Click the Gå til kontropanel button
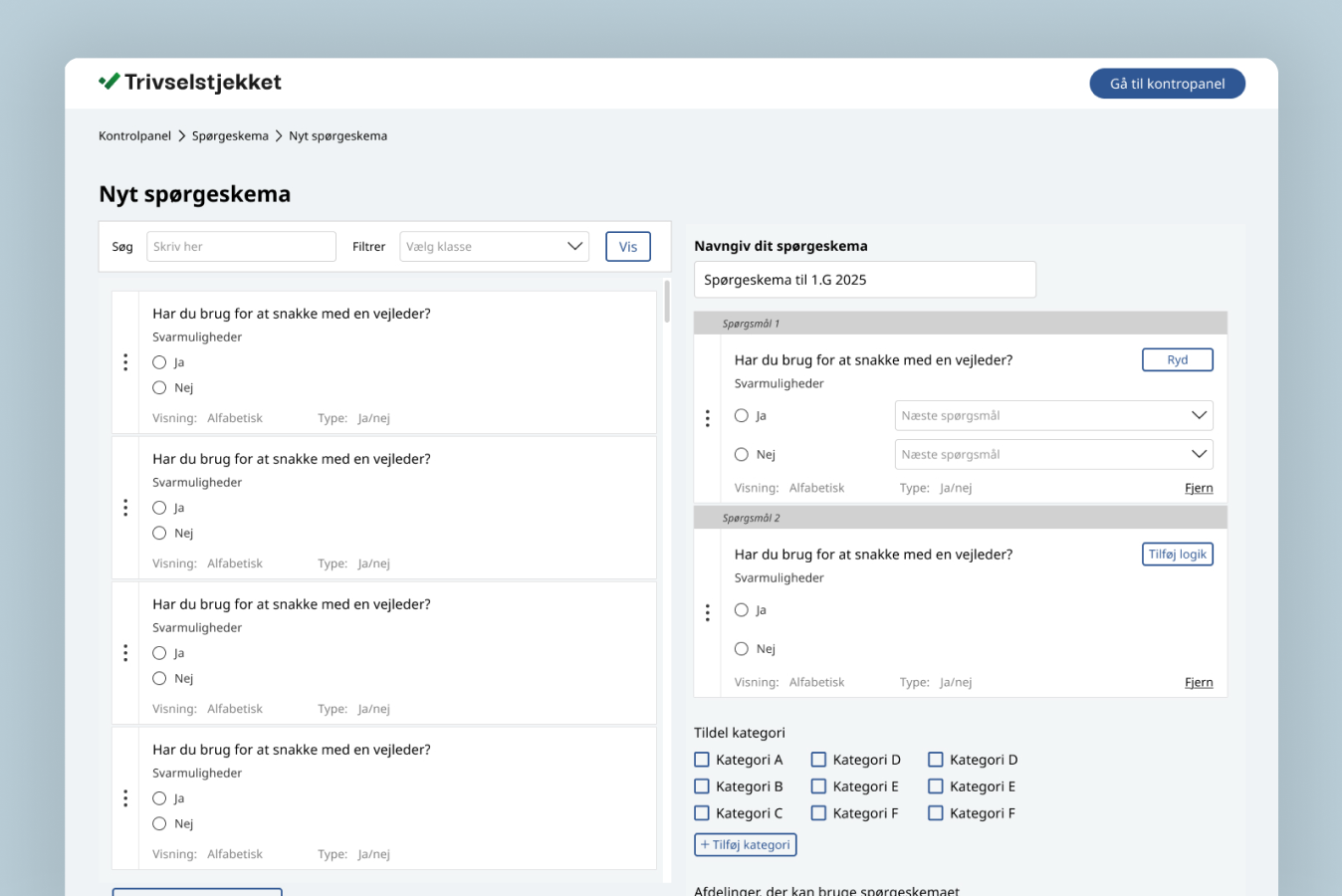This screenshot has width=1342, height=896. [1167, 84]
